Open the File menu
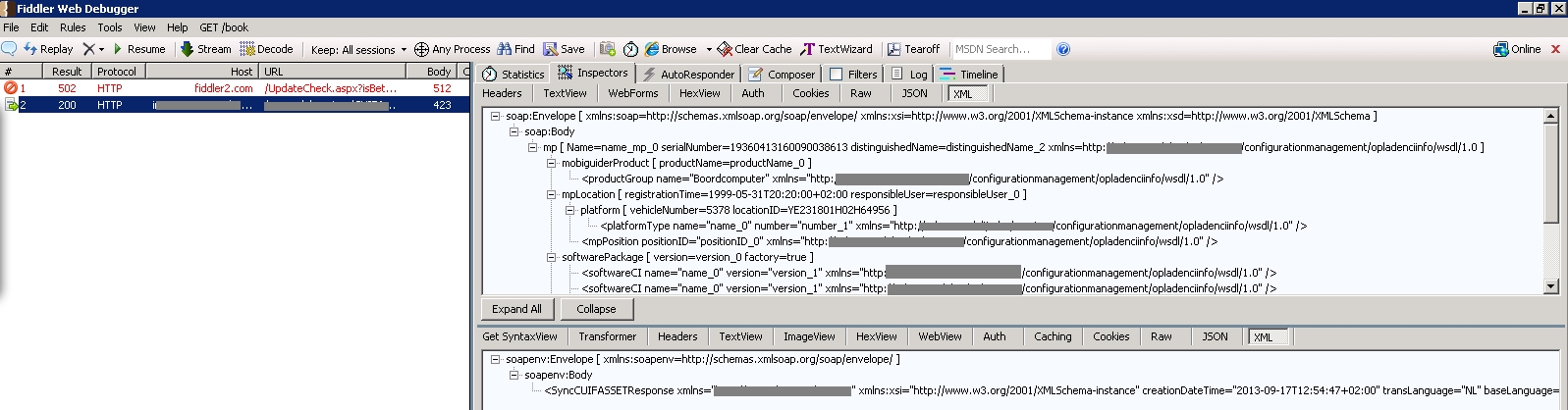Viewport: 1568px width, 410px height. pyautogui.click(x=11, y=27)
